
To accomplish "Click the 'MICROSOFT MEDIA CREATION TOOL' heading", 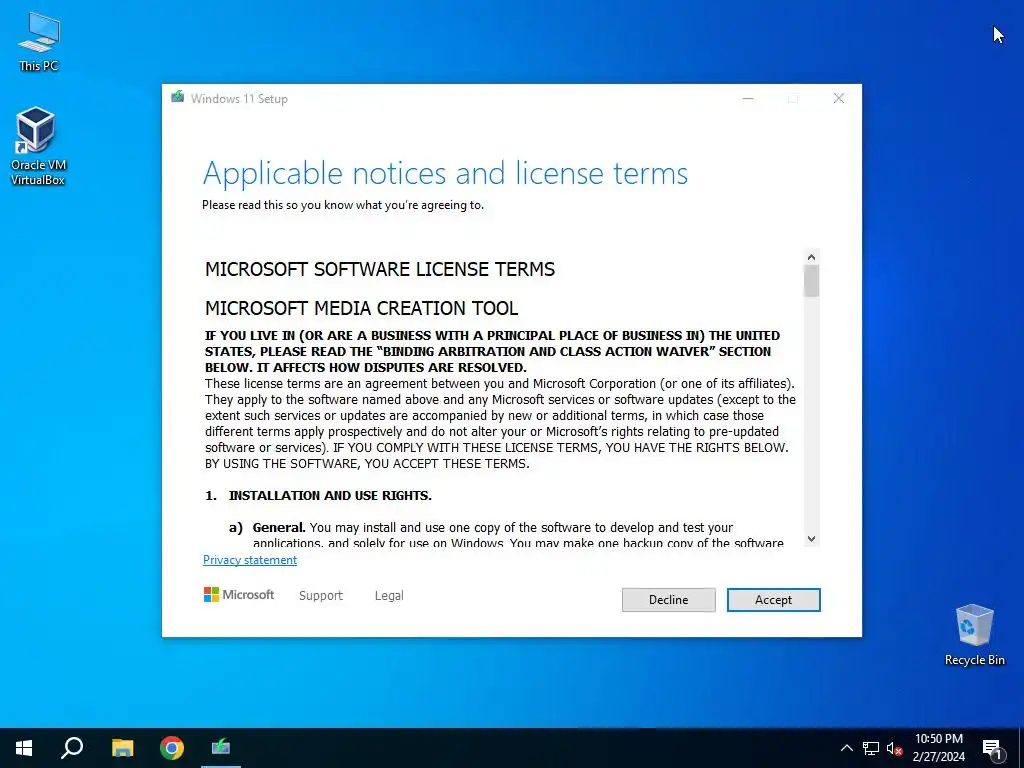I will pyautogui.click(x=361, y=308).
